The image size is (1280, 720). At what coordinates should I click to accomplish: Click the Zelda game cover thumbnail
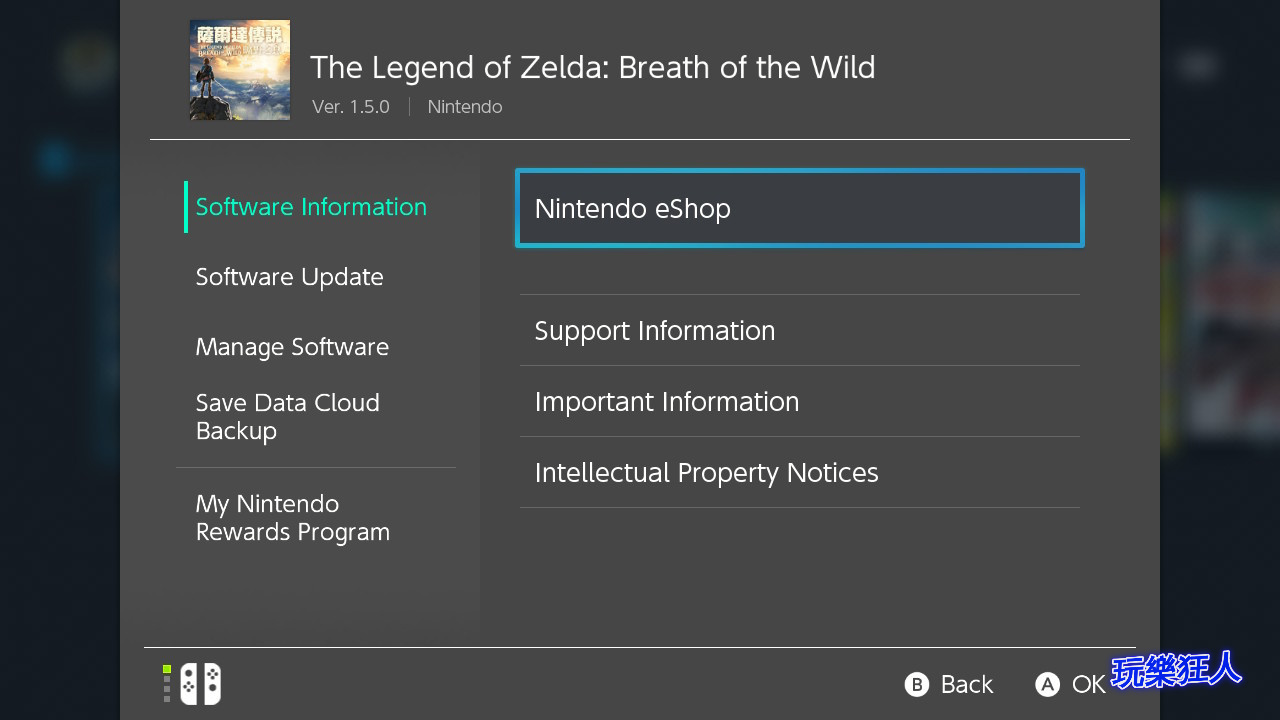click(240, 70)
